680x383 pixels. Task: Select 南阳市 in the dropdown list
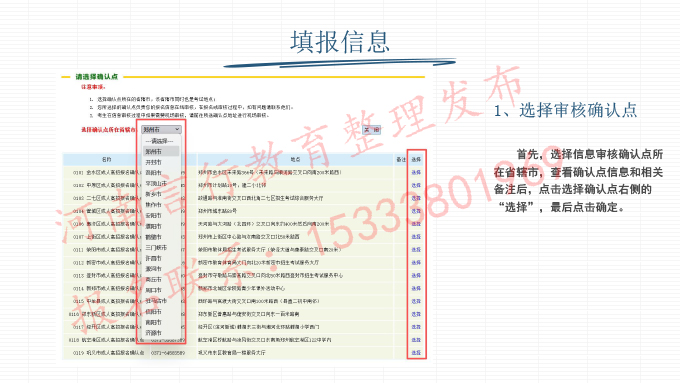[153, 322]
